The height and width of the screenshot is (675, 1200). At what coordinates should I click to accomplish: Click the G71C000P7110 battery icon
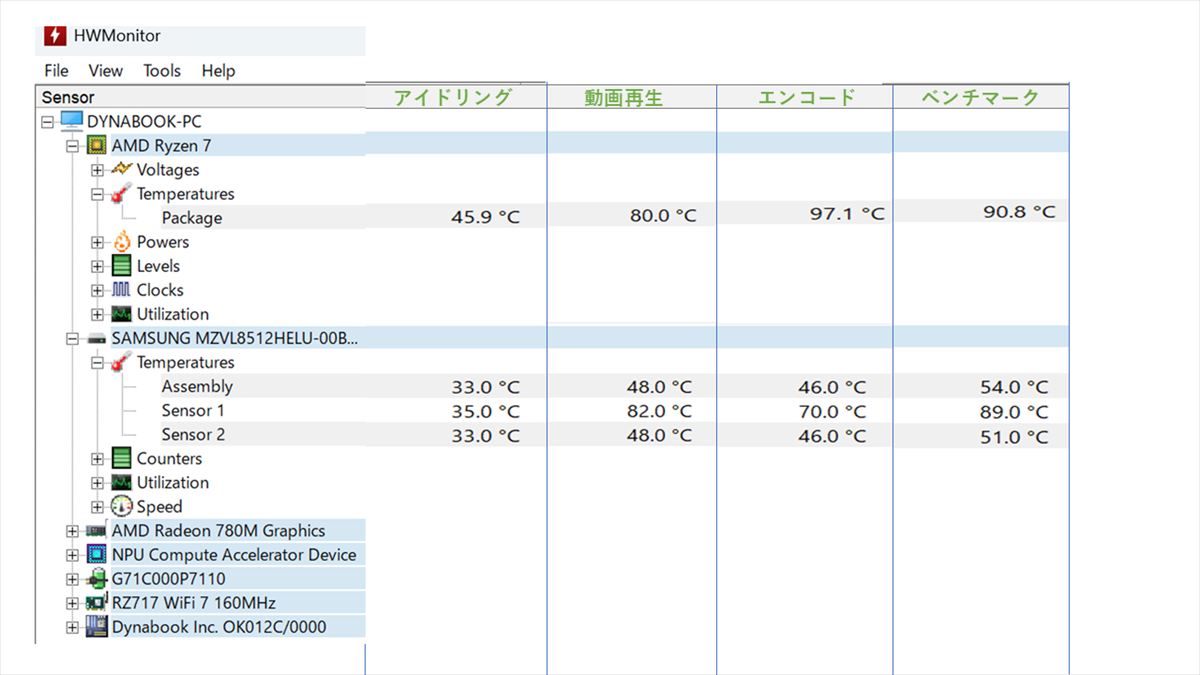coord(97,579)
